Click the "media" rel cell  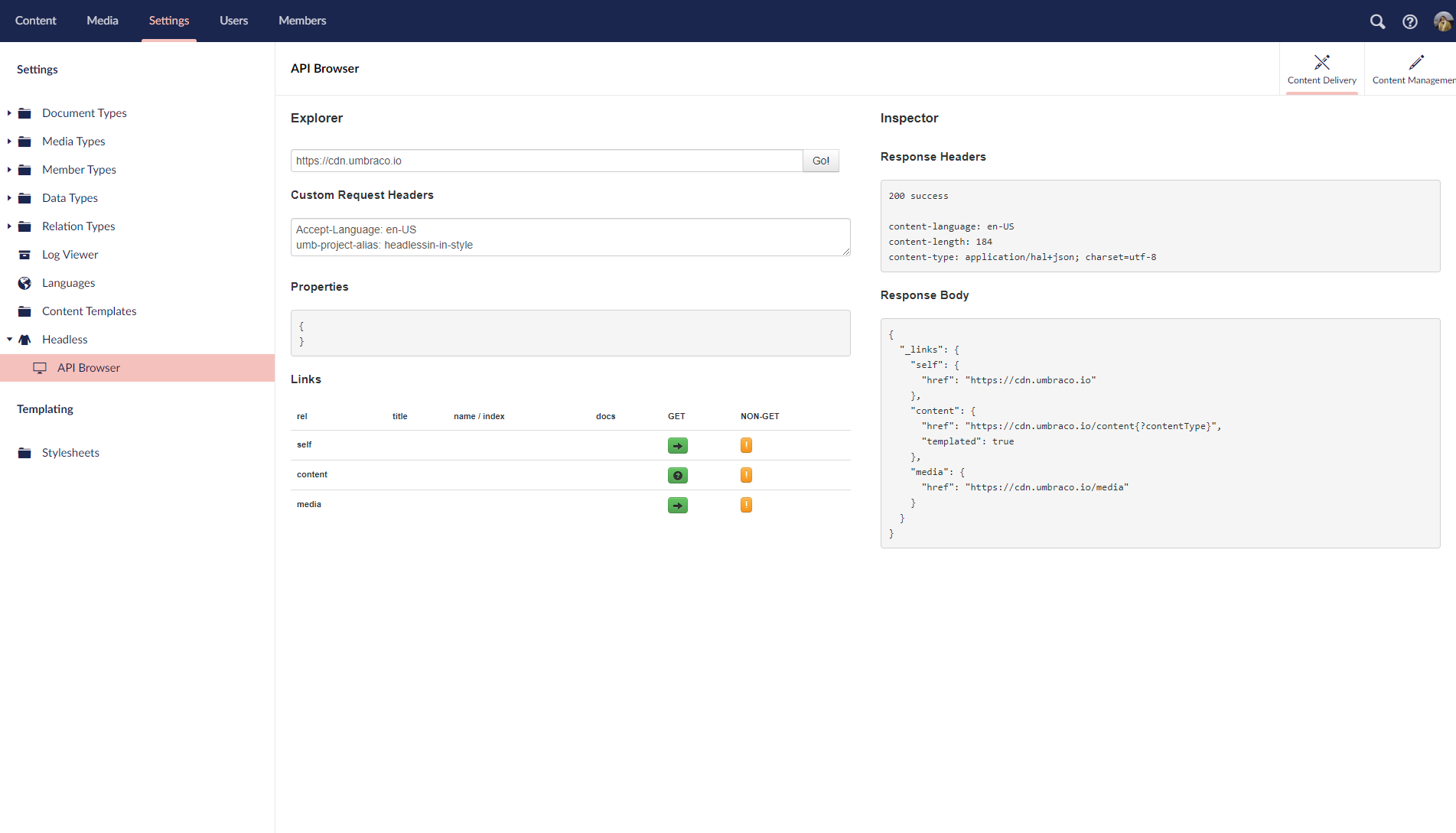(x=309, y=504)
